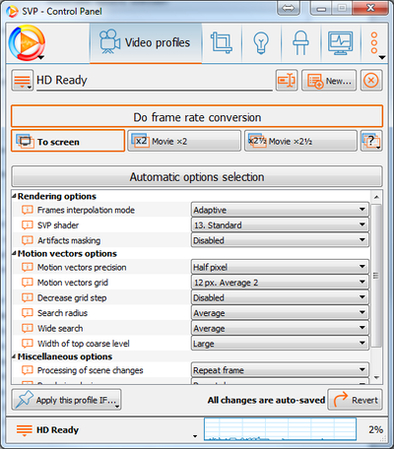Open the light bulb ambient lighting tab
This screenshot has height=449, width=394.
tap(261, 43)
